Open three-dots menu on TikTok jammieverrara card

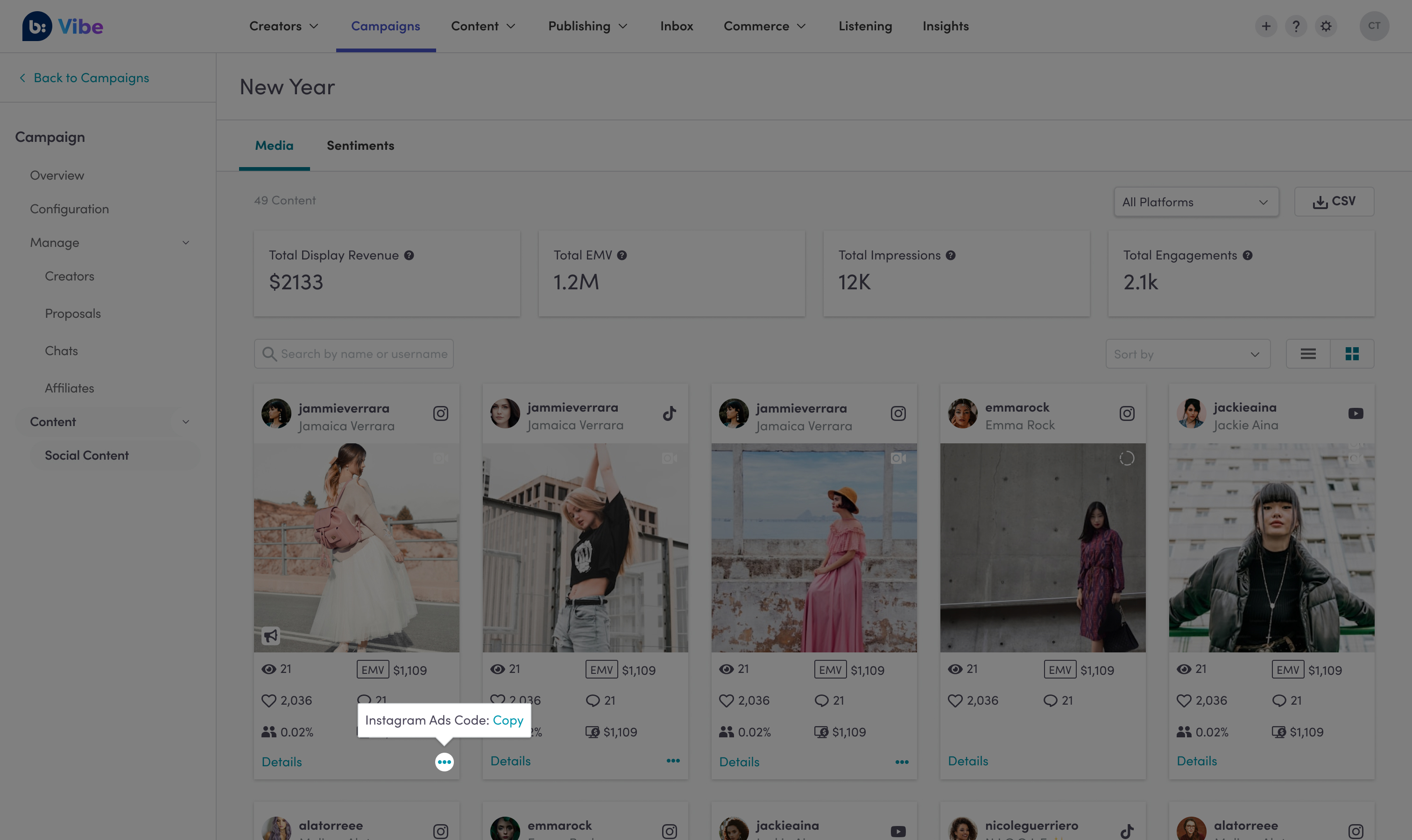point(673,761)
